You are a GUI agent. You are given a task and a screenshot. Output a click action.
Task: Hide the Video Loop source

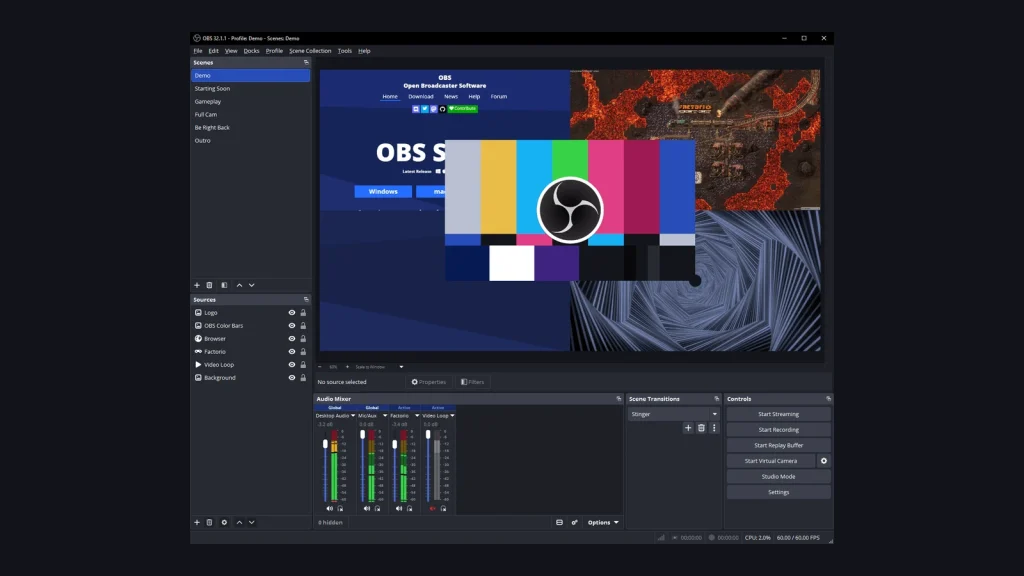(292, 365)
